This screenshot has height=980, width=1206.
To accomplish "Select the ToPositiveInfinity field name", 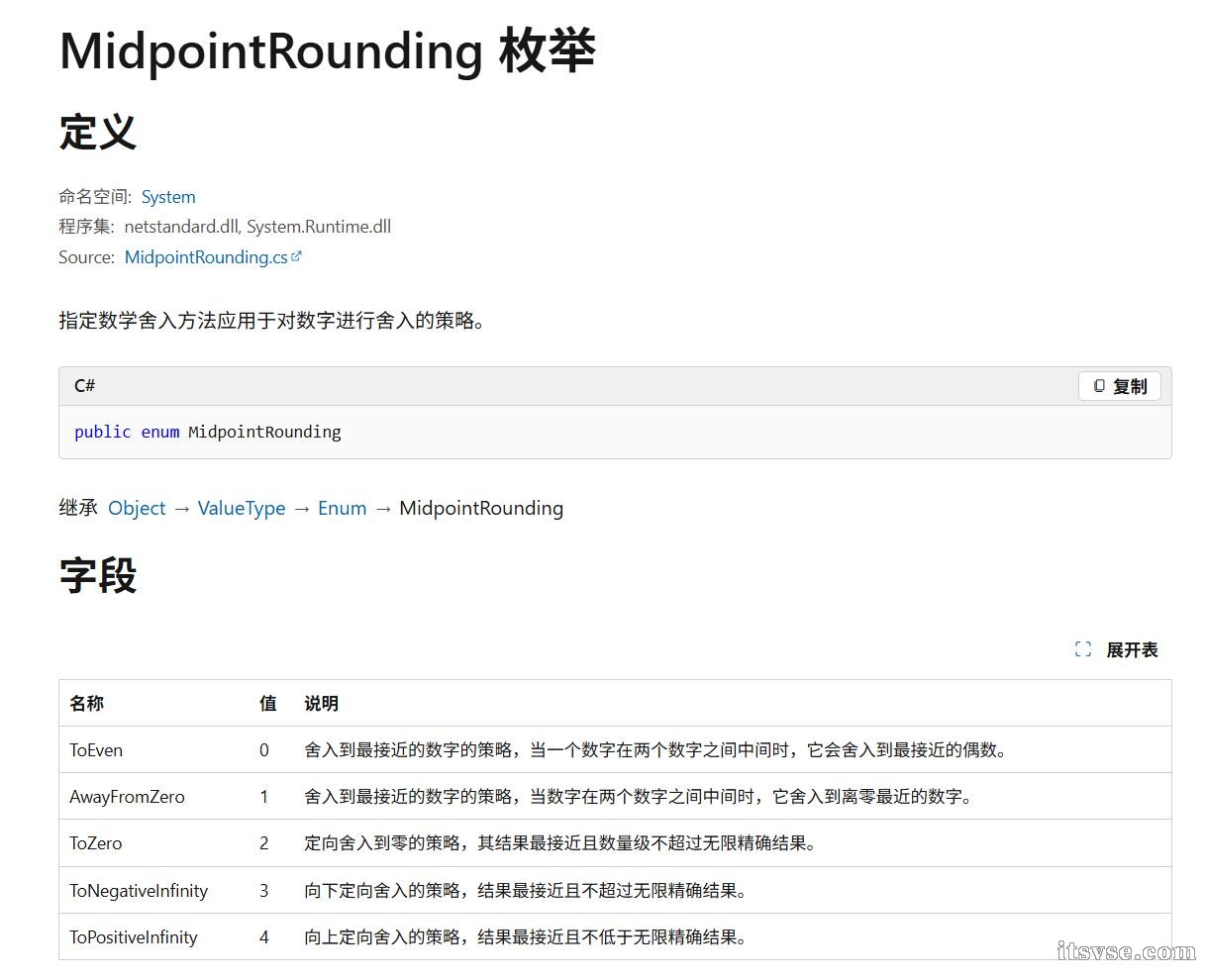I will tap(134, 937).
